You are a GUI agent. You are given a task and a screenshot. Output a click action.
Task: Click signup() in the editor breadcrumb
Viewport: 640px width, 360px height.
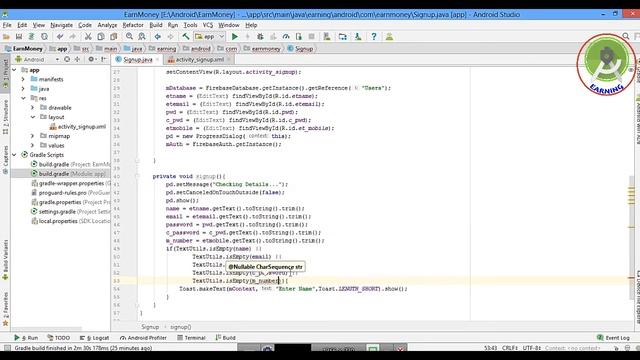[x=180, y=327]
